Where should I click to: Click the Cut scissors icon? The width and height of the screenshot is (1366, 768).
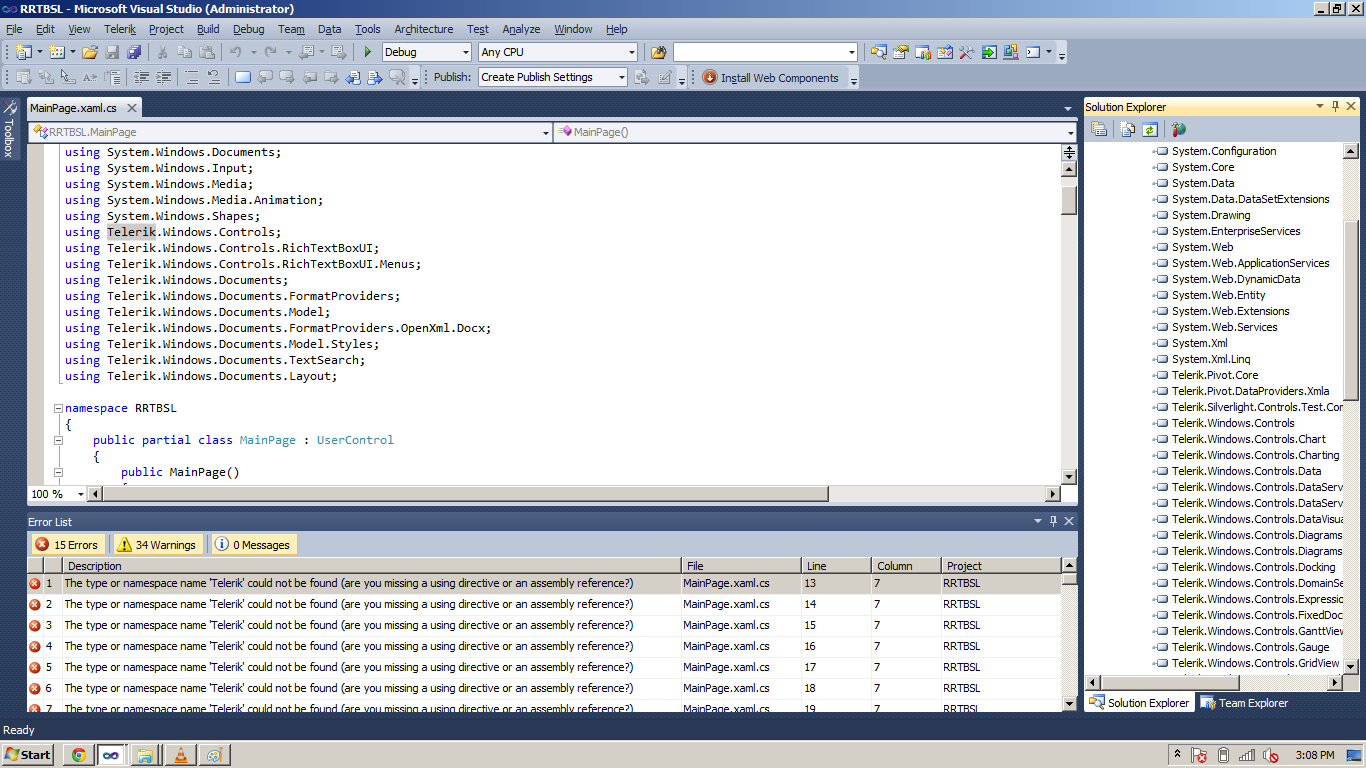click(x=162, y=52)
